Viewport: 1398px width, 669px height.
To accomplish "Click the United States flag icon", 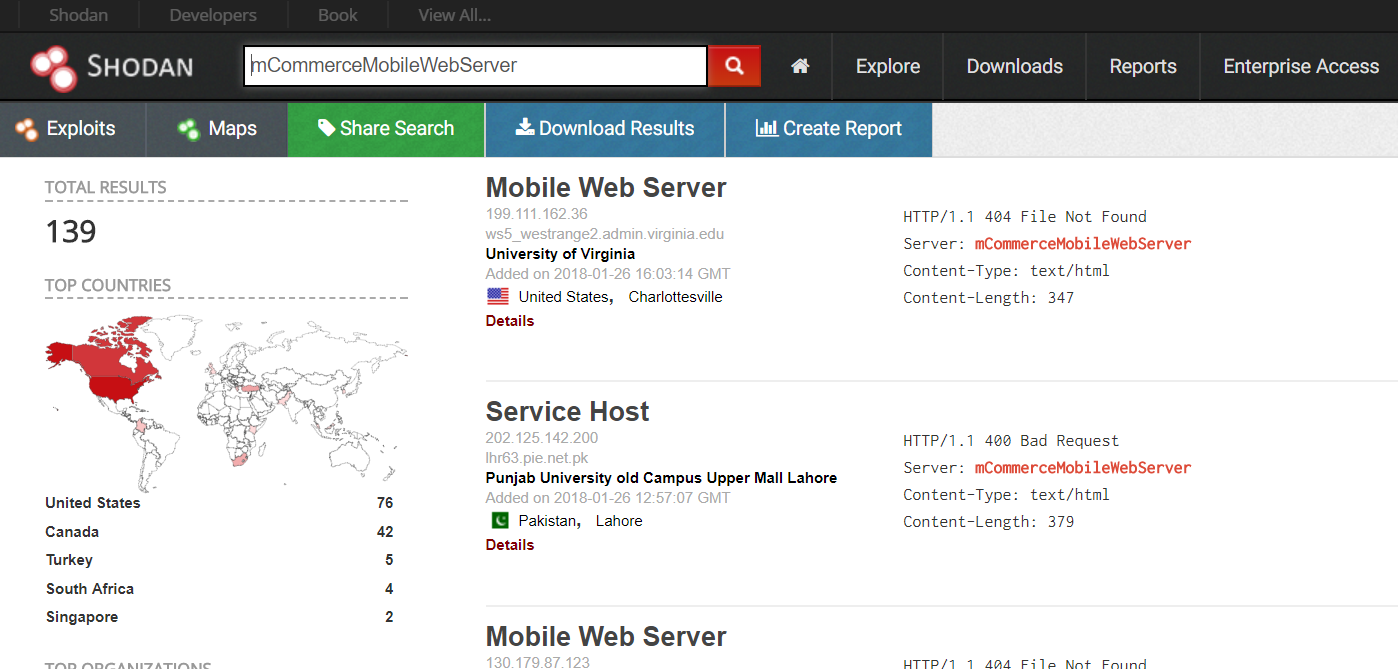I will pyautogui.click(x=497, y=297).
